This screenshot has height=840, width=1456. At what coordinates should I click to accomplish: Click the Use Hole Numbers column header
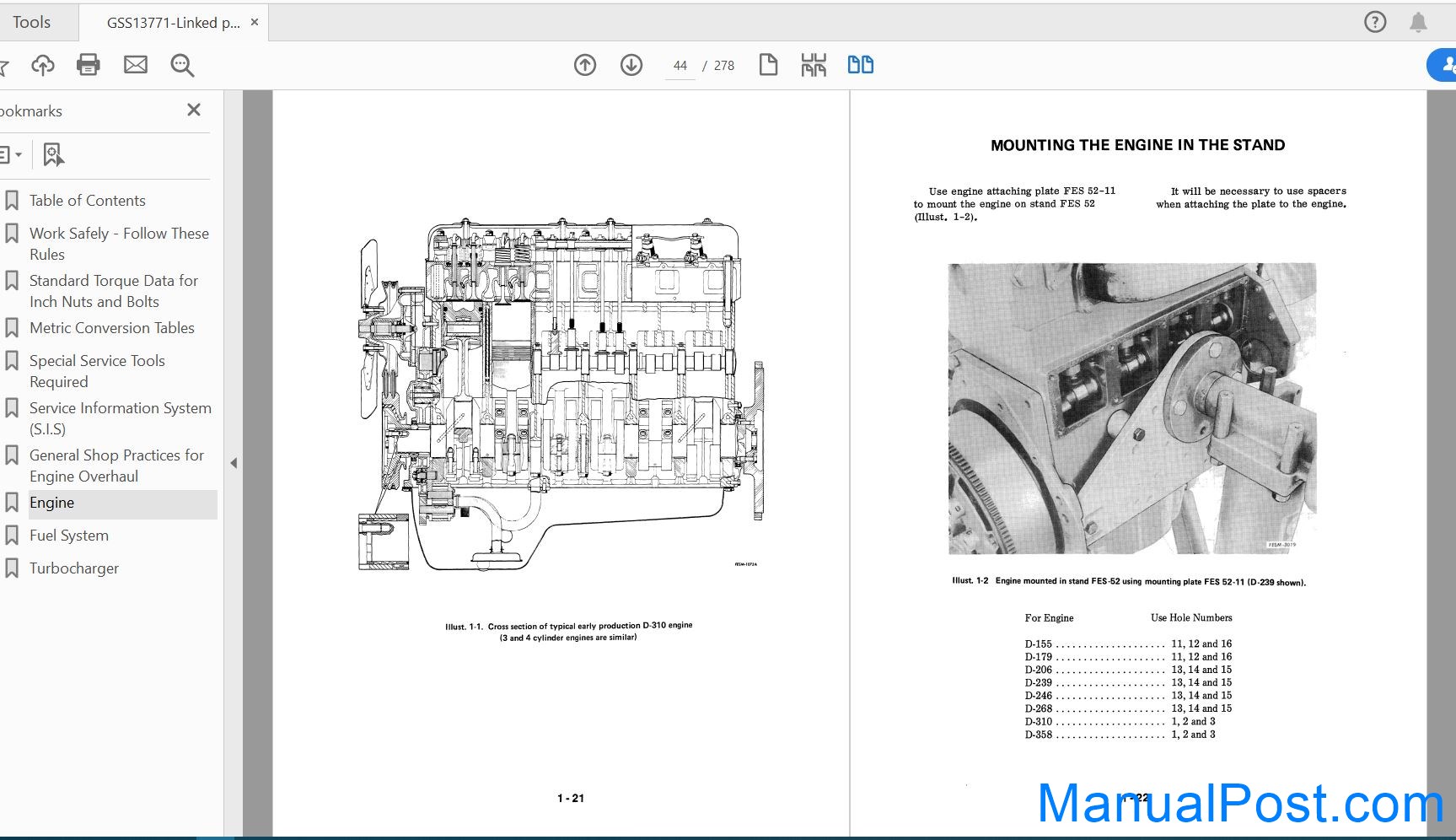point(1191,617)
